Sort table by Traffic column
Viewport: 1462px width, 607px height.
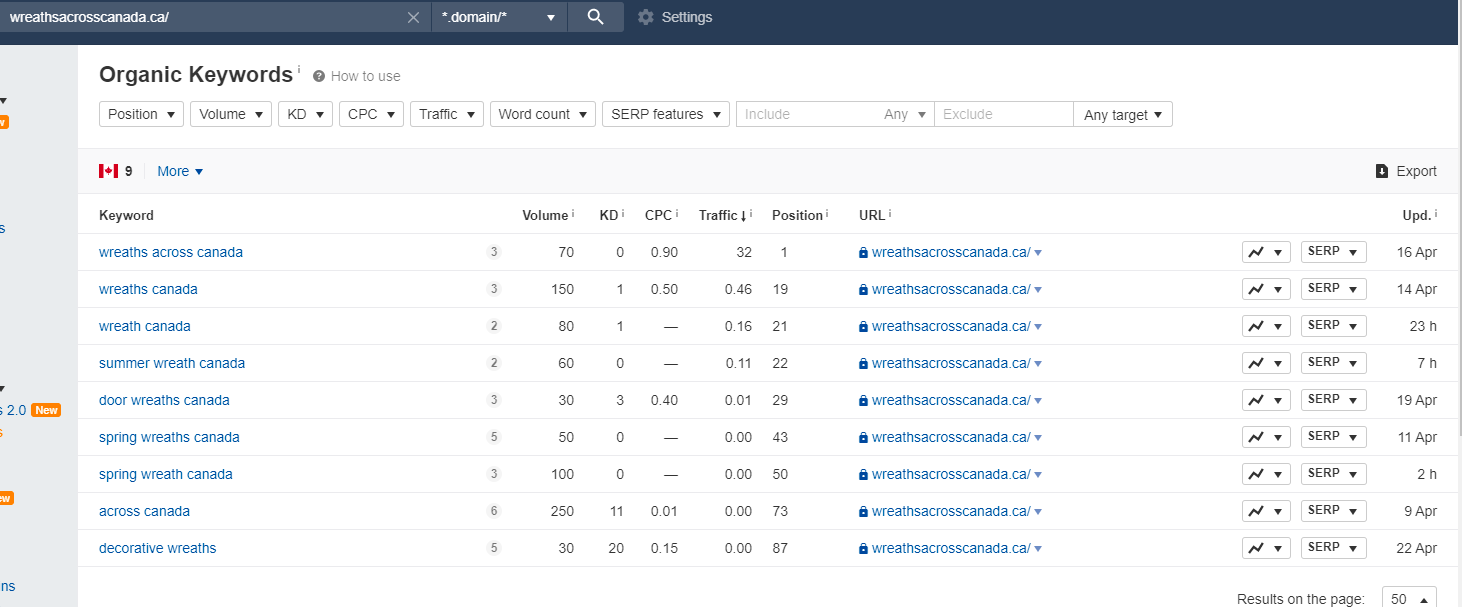pos(725,215)
